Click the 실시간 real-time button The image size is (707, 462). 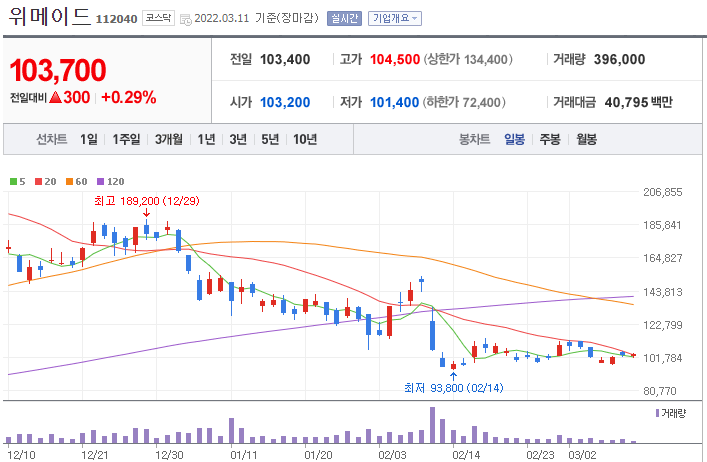[344, 18]
